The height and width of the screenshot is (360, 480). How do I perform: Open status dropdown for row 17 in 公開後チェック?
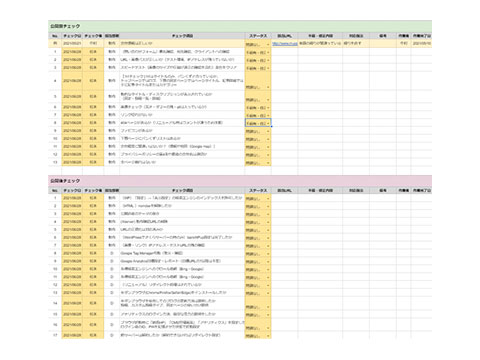click(268, 336)
